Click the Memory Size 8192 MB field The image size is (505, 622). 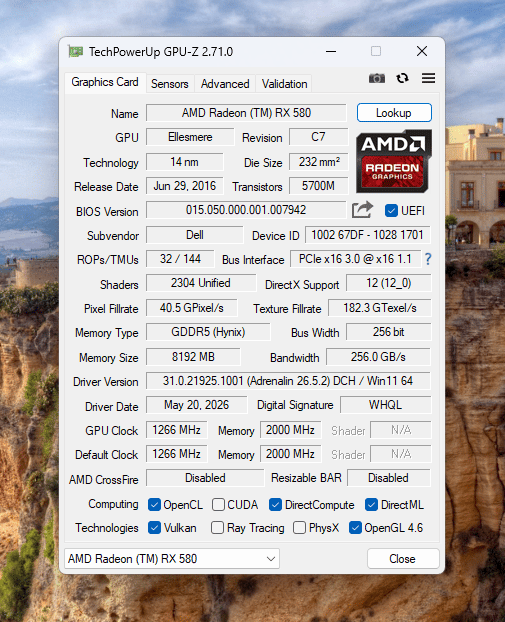tap(193, 357)
